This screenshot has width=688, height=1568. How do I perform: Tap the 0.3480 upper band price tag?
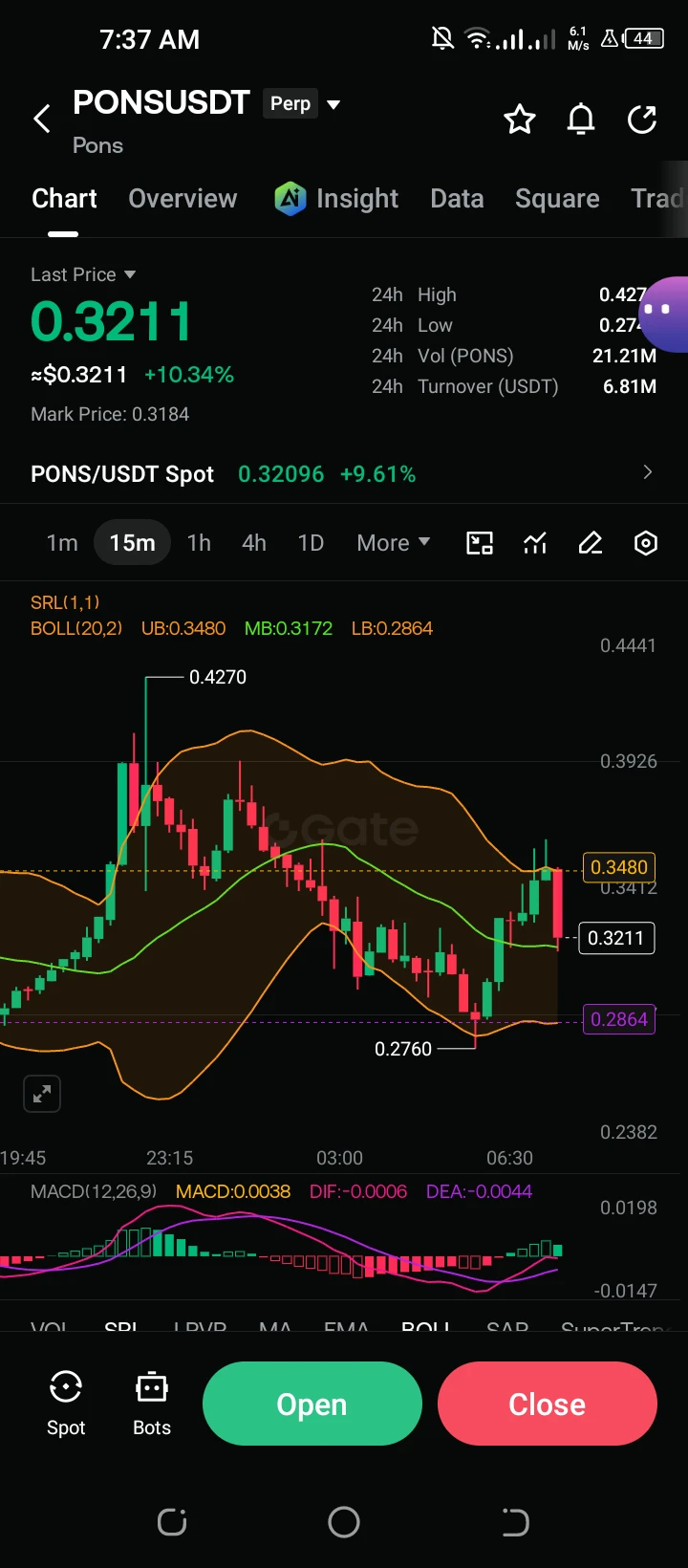point(619,867)
